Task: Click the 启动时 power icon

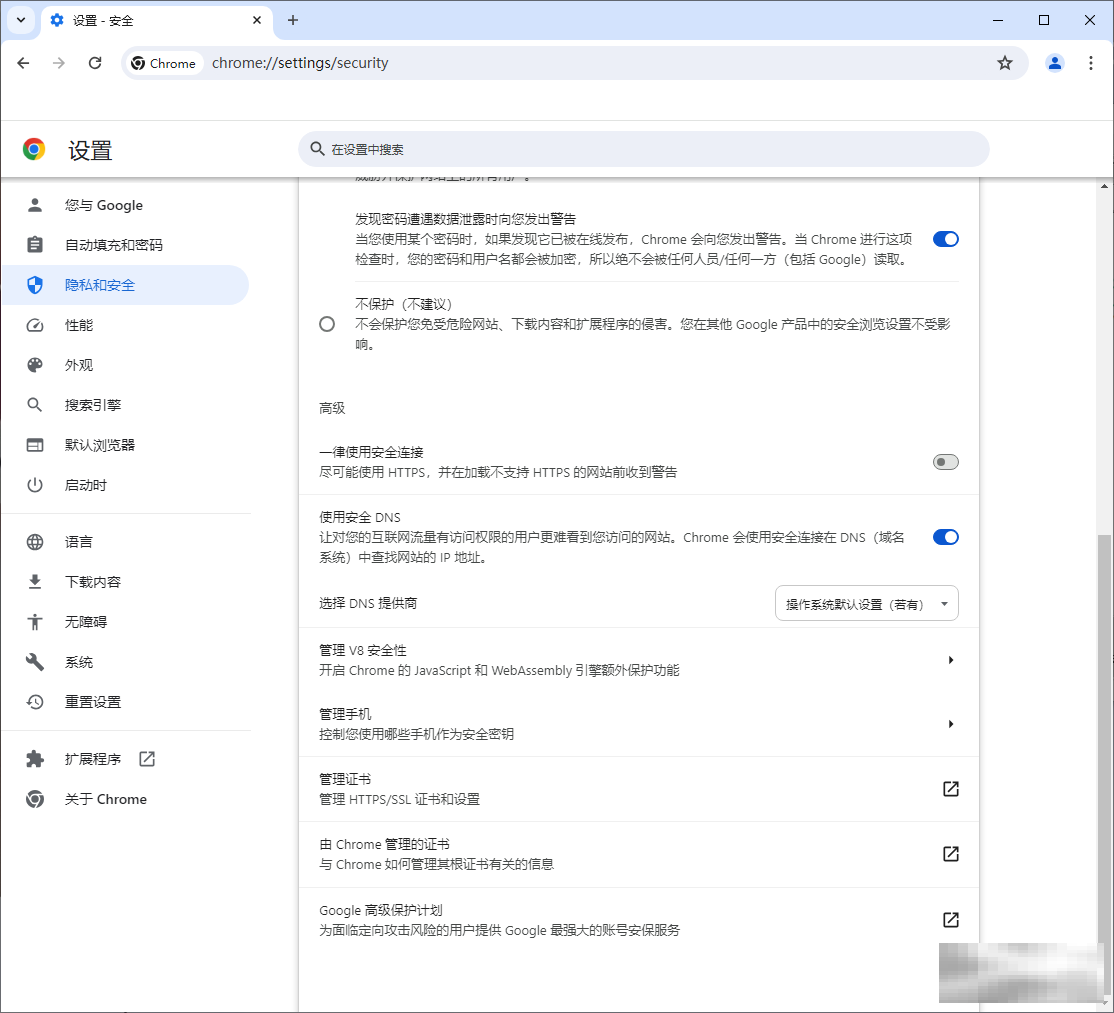Action: (x=35, y=485)
